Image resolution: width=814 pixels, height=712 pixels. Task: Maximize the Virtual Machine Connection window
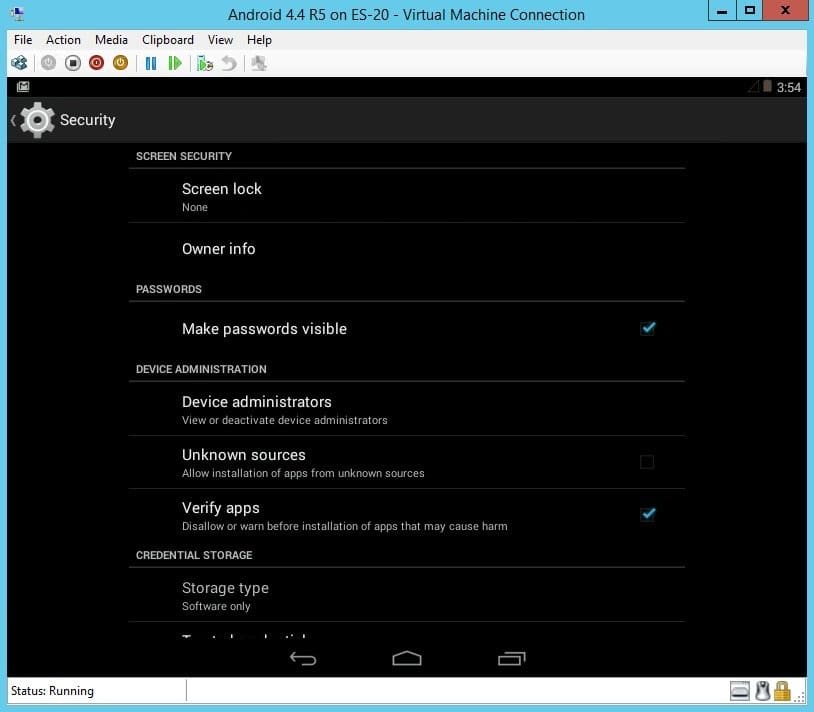750,10
